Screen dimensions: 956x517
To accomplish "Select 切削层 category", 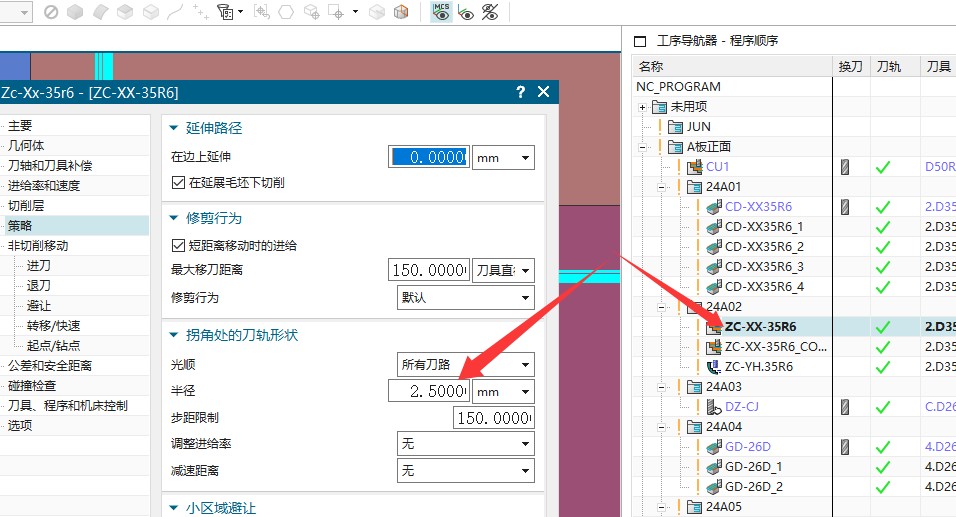I will (x=26, y=206).
